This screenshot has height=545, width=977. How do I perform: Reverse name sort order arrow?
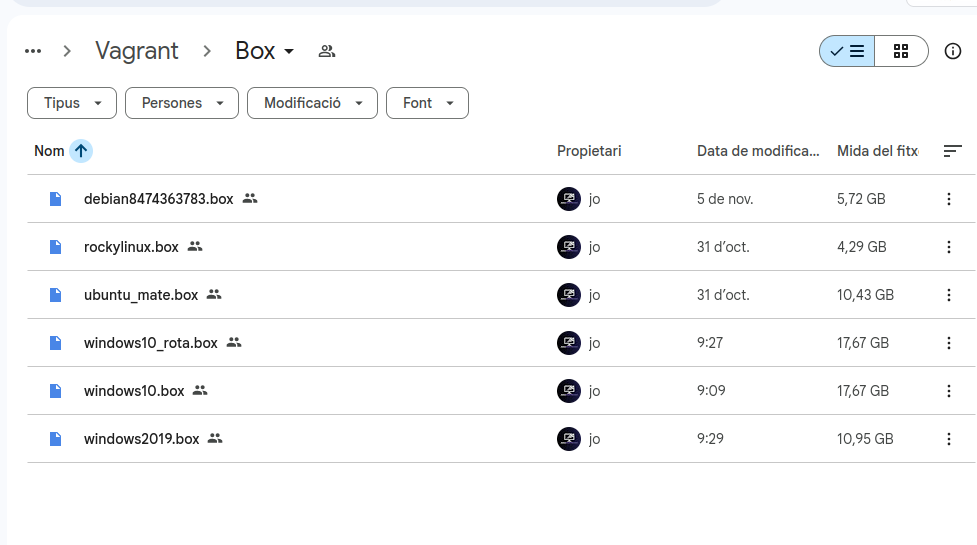[x=81, y=151]
